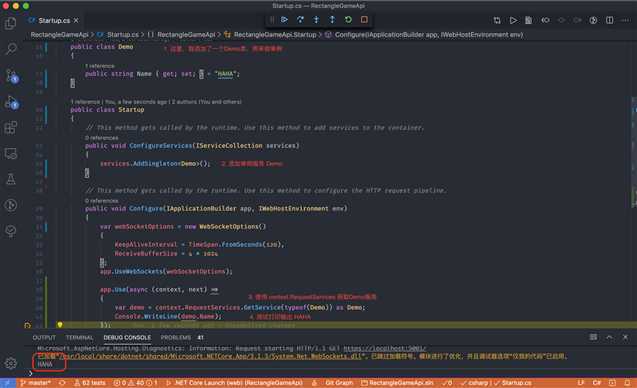Open Source Control view in activity bar
This screenshot has width=637, height=388.
(11, 76)
